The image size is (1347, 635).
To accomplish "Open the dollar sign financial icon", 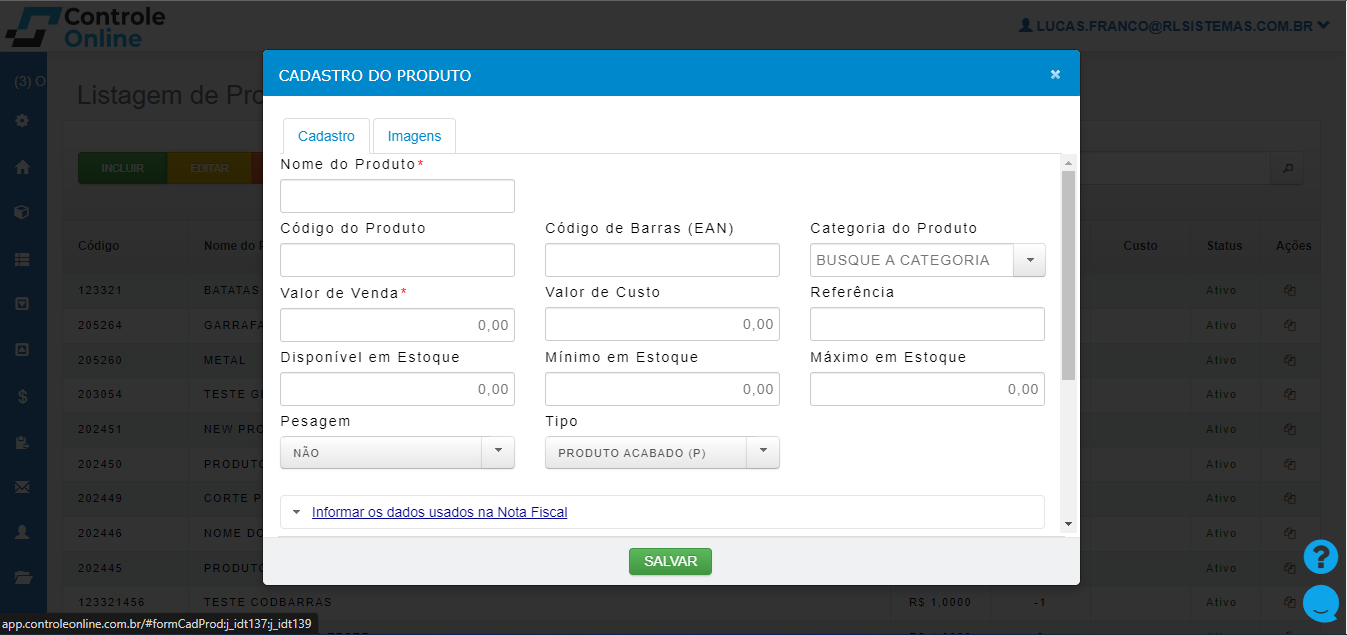I will (x=22, y=395).
